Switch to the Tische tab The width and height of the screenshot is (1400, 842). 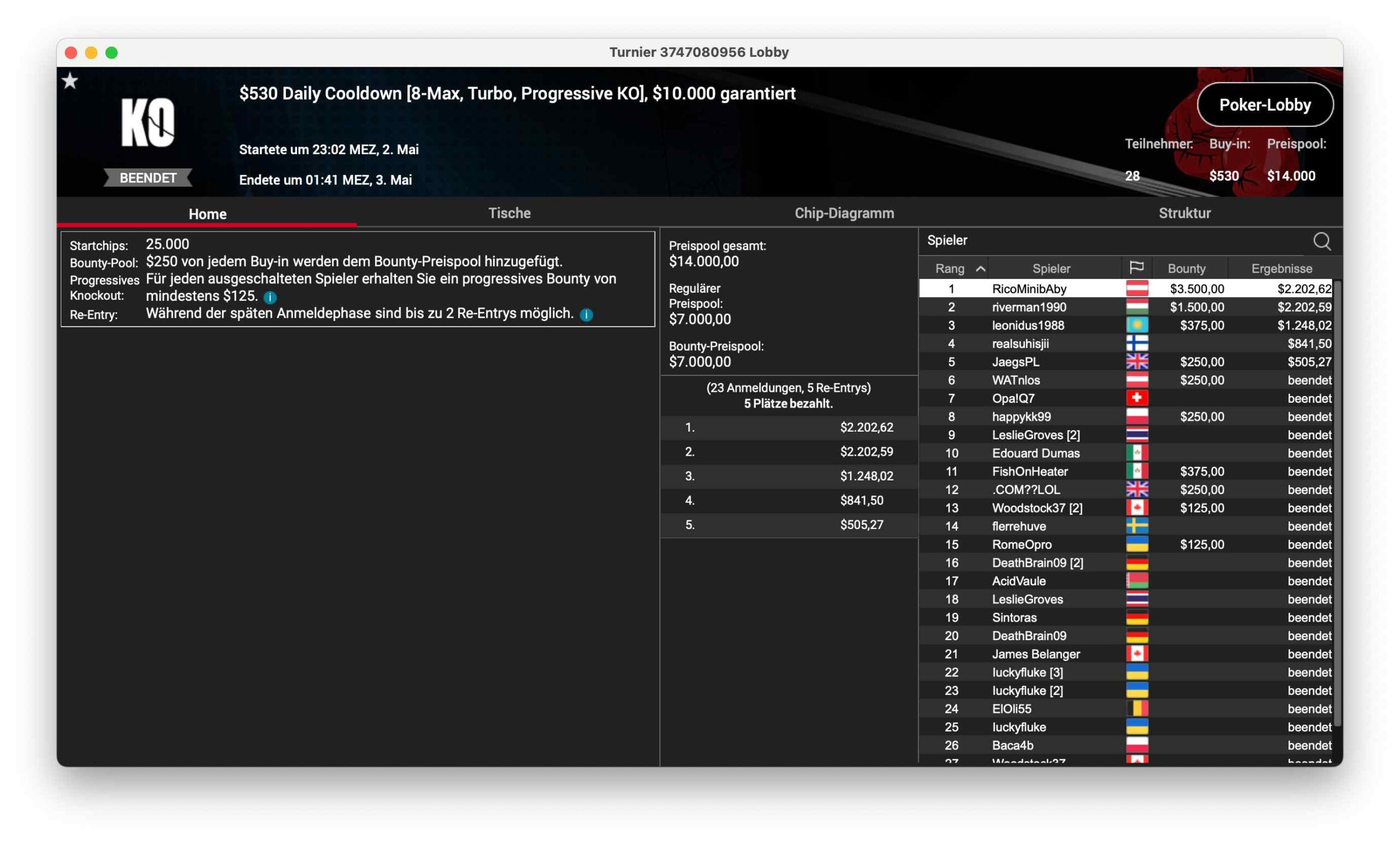tap(509, 213)
